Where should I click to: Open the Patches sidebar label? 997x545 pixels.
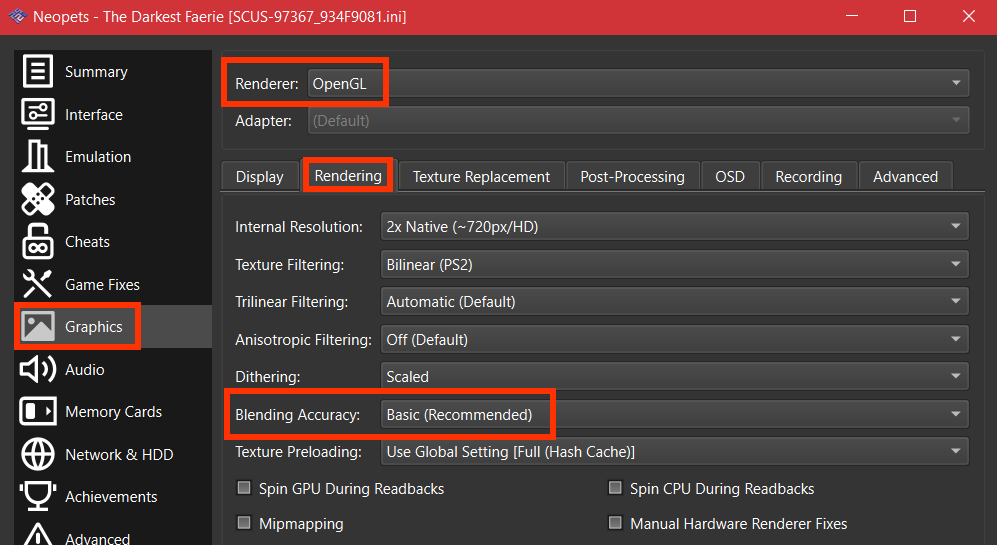tap(90, 199)
